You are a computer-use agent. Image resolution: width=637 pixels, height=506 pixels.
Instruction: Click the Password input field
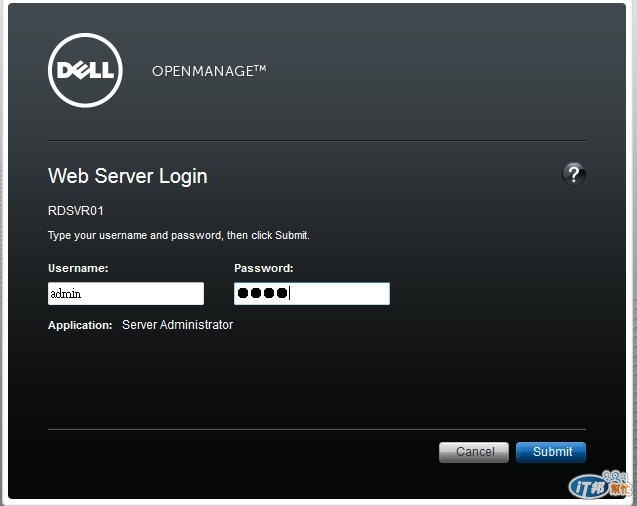(312, 293)
